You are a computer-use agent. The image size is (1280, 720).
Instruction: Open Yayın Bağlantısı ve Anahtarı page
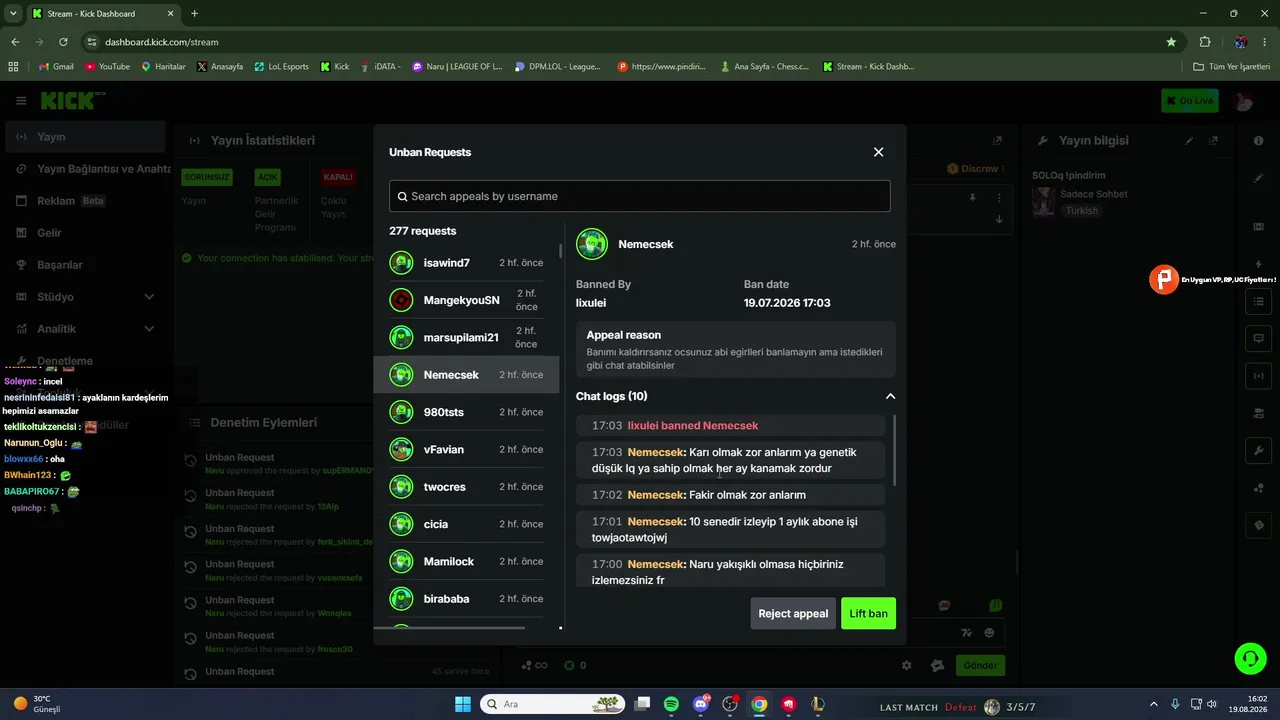pyautogui.click(x=89, y=169)
